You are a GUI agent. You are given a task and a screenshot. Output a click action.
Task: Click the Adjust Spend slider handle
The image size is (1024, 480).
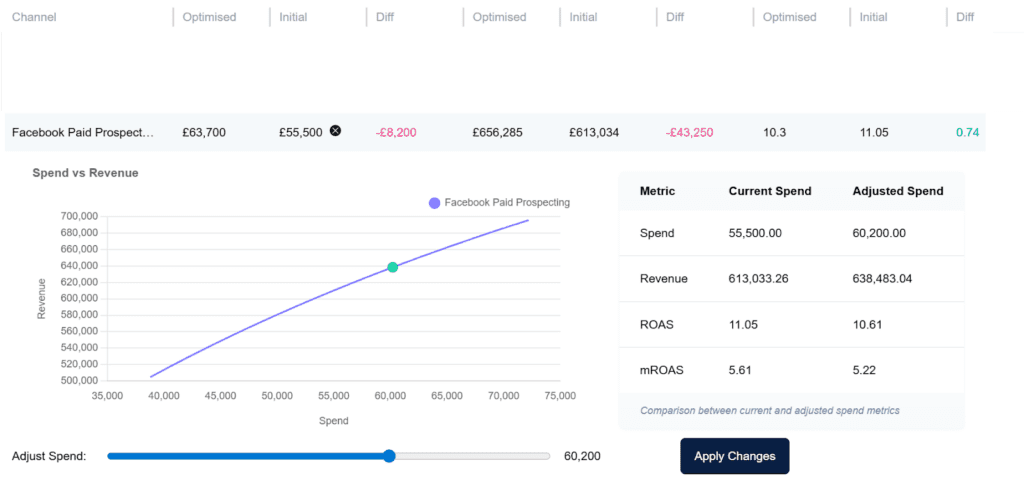(x=389, y=456)
